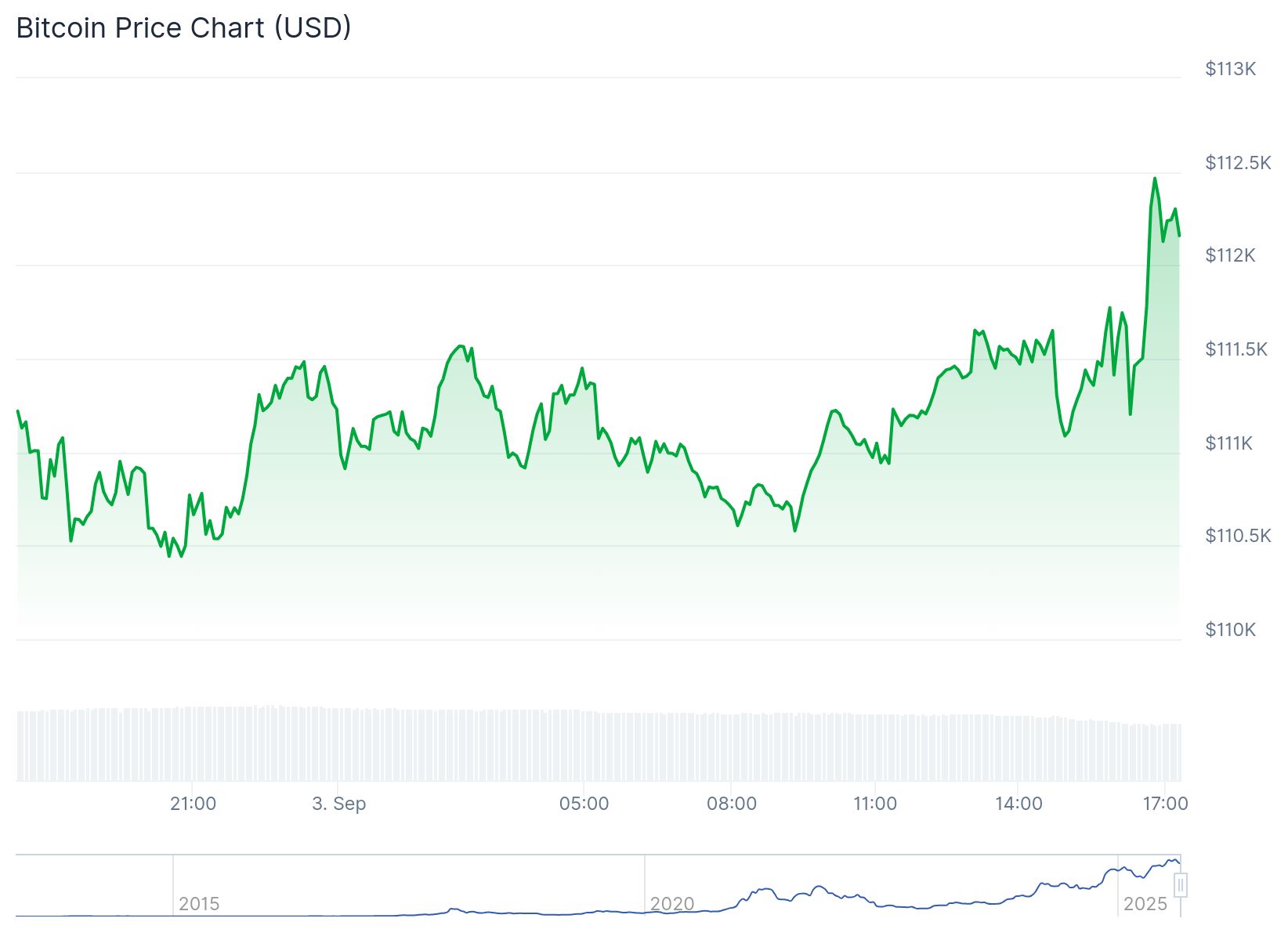
Task: Click the 2020 label in navigator
Action: click(x=672, y=904)
